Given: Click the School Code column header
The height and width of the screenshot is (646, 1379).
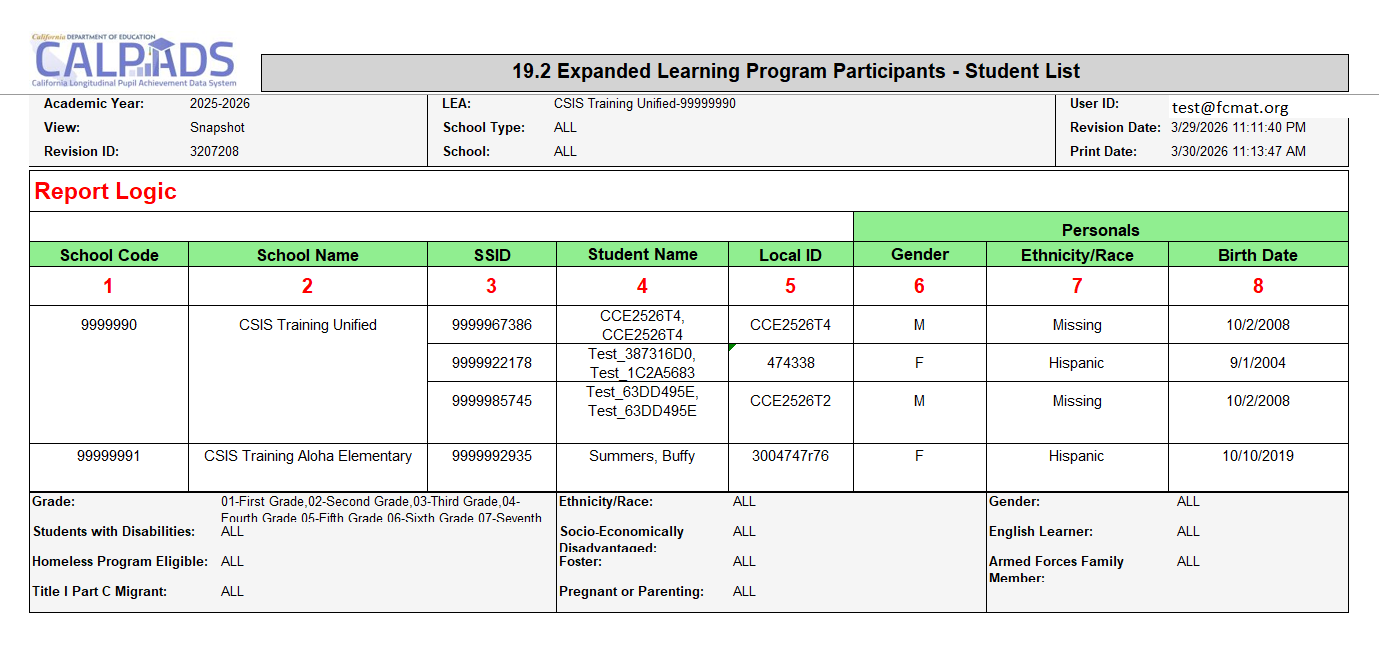Looking at the screenshot, I should click(x=109, y=255).
